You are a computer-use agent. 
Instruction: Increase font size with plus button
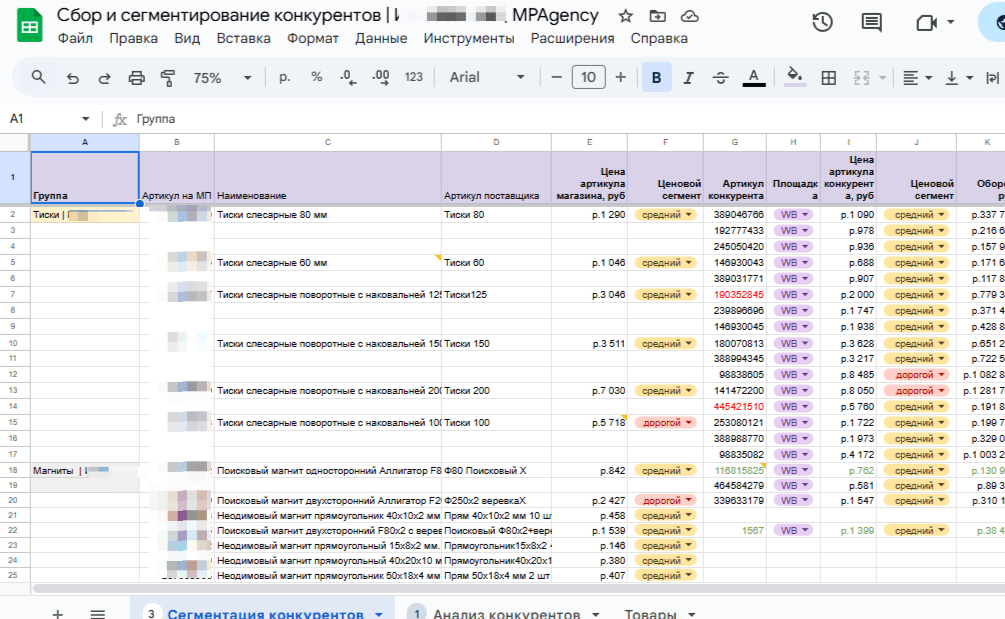[x=620, y=78]
